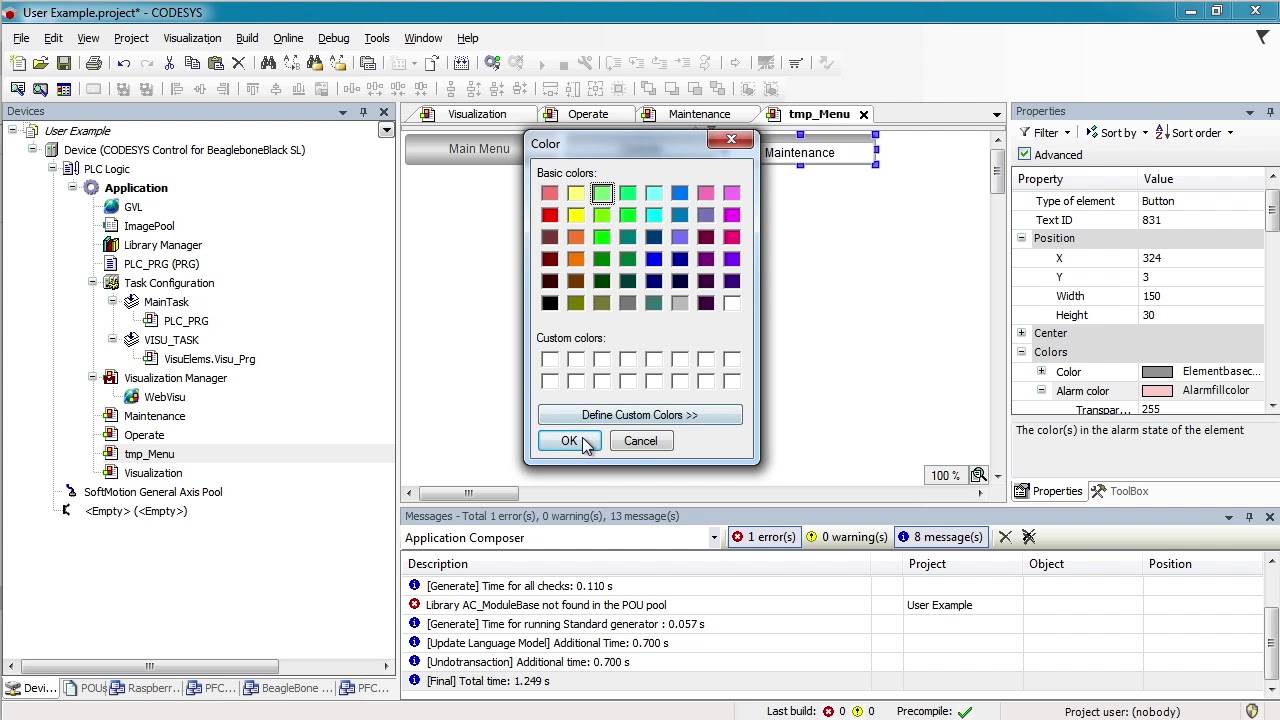Click the shopping cart store icon
This screenshot has width=1280, height=720.
pos(796,63)
